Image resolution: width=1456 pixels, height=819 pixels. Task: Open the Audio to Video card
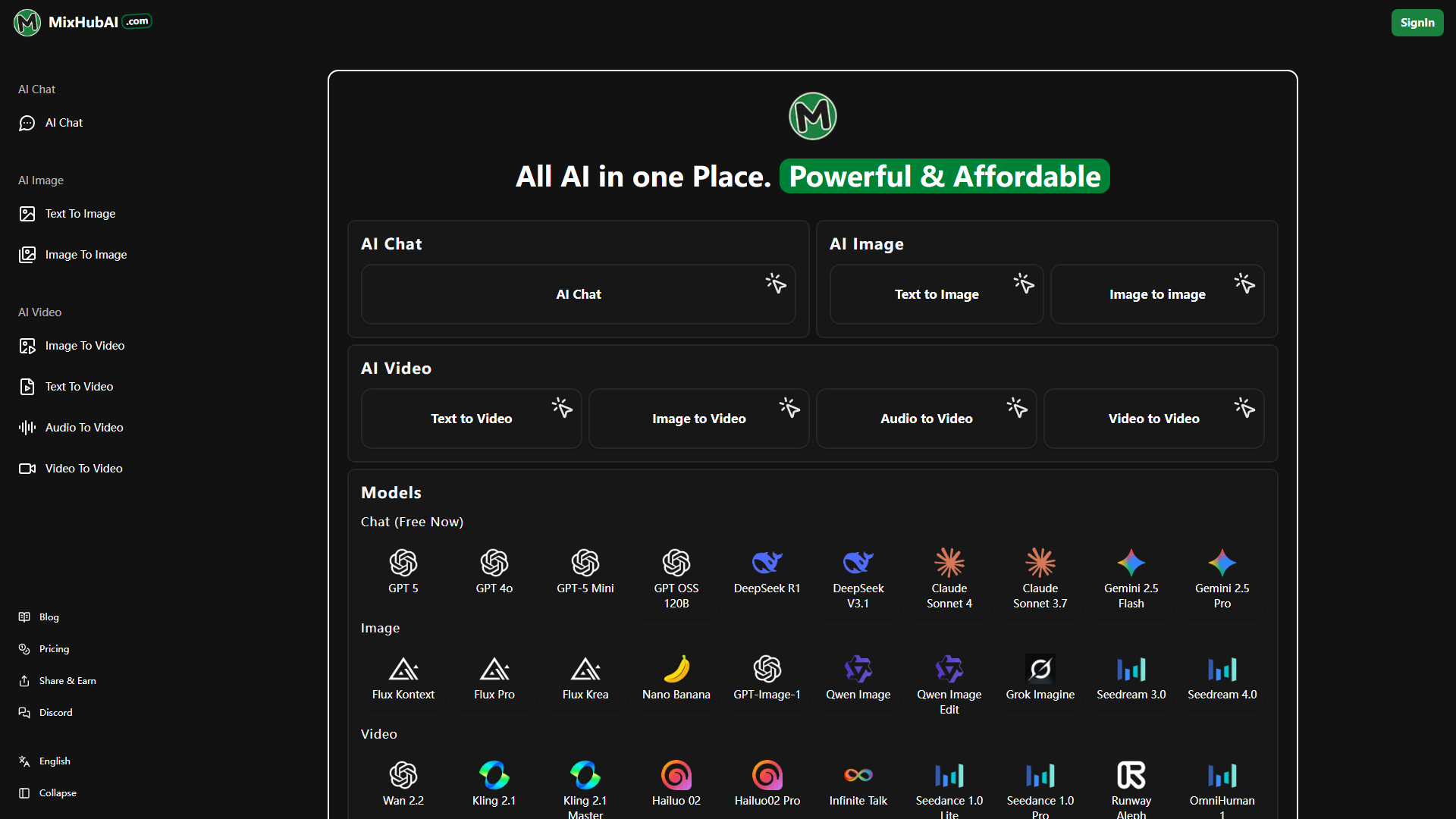[x=926, y=418]
